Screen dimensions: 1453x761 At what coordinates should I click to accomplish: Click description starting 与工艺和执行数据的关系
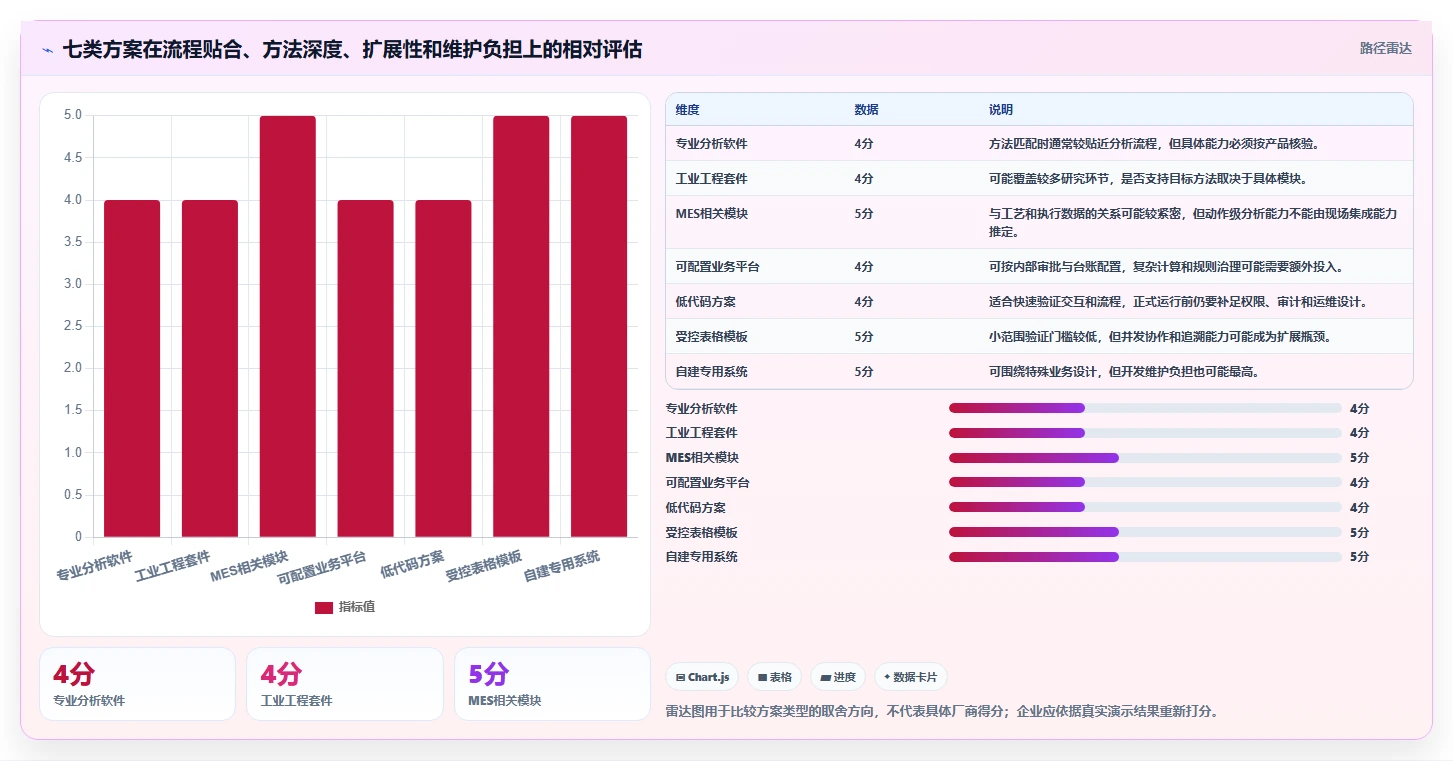click(x=1193, y=222)
